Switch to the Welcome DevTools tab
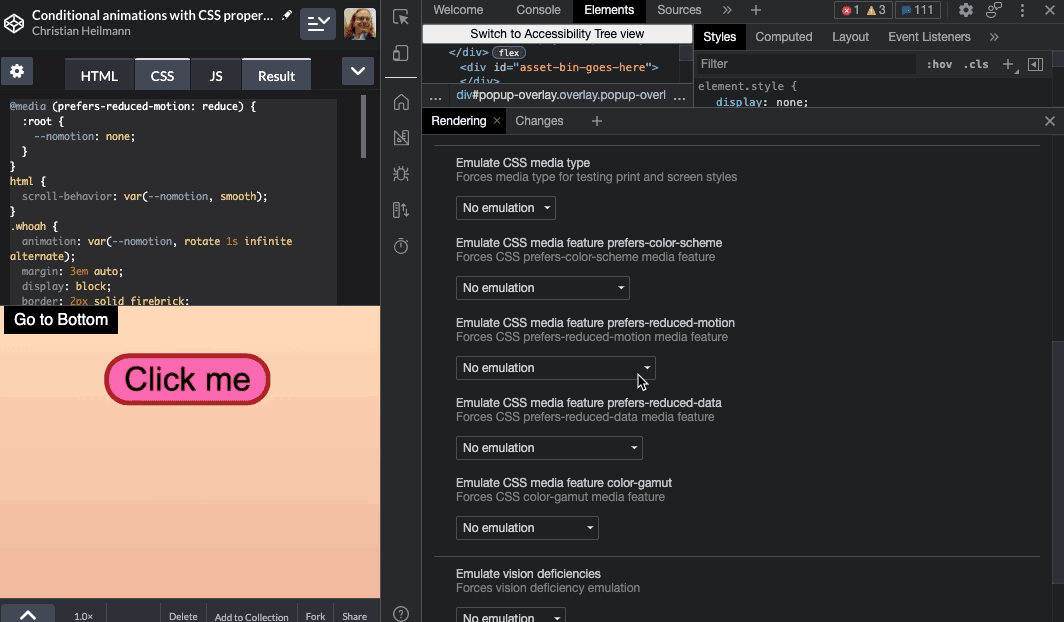This screenshot has height=622, width=1064. tap(458, 10)
